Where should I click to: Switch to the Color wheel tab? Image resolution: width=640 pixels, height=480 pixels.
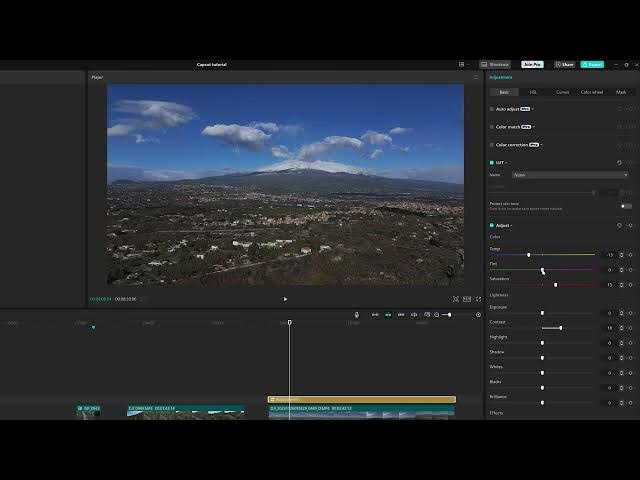(592, 92)
